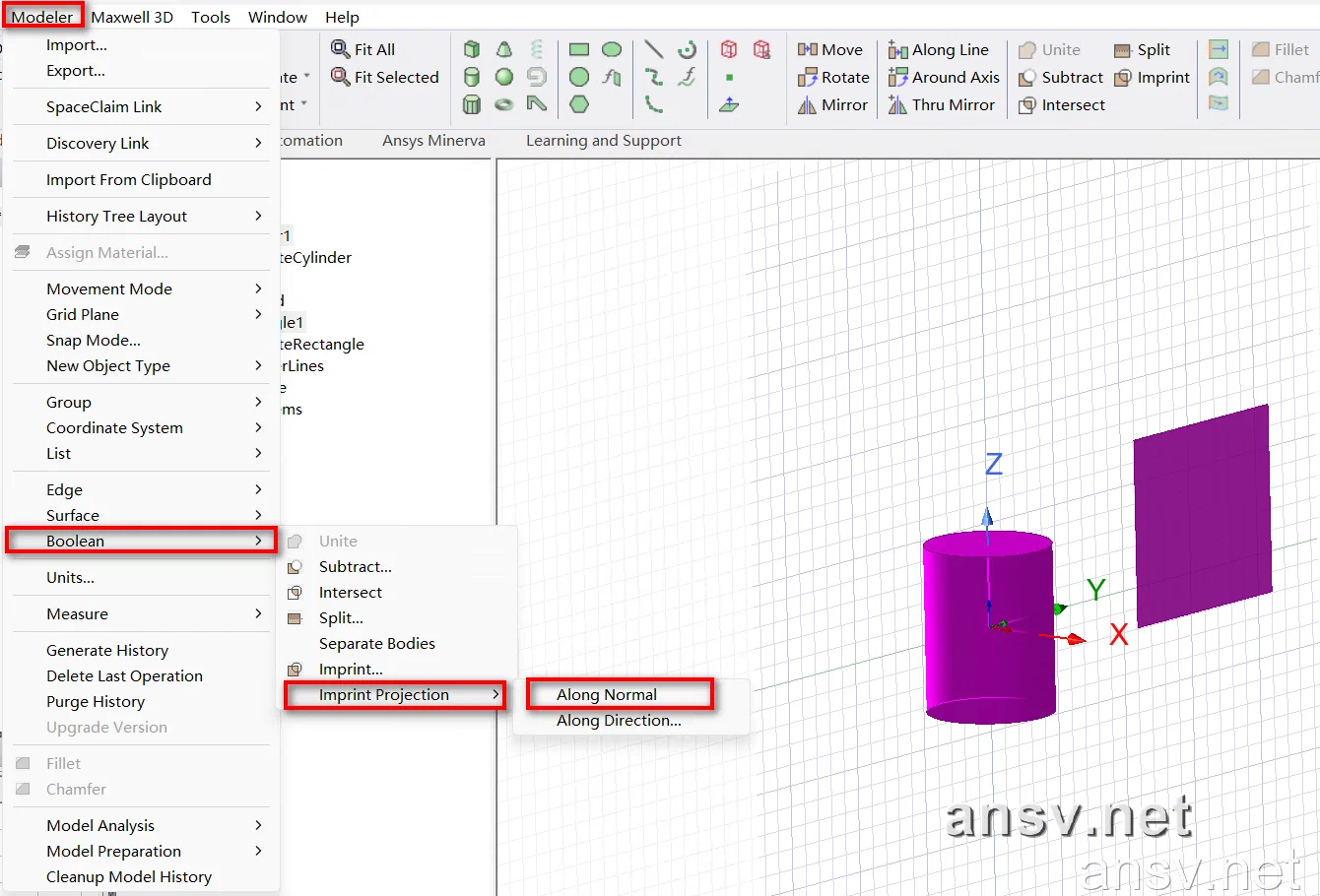The image size is (1320, 896).
Task: Click the Imprint button in toolbar
Action: (x=1153, y=77)
